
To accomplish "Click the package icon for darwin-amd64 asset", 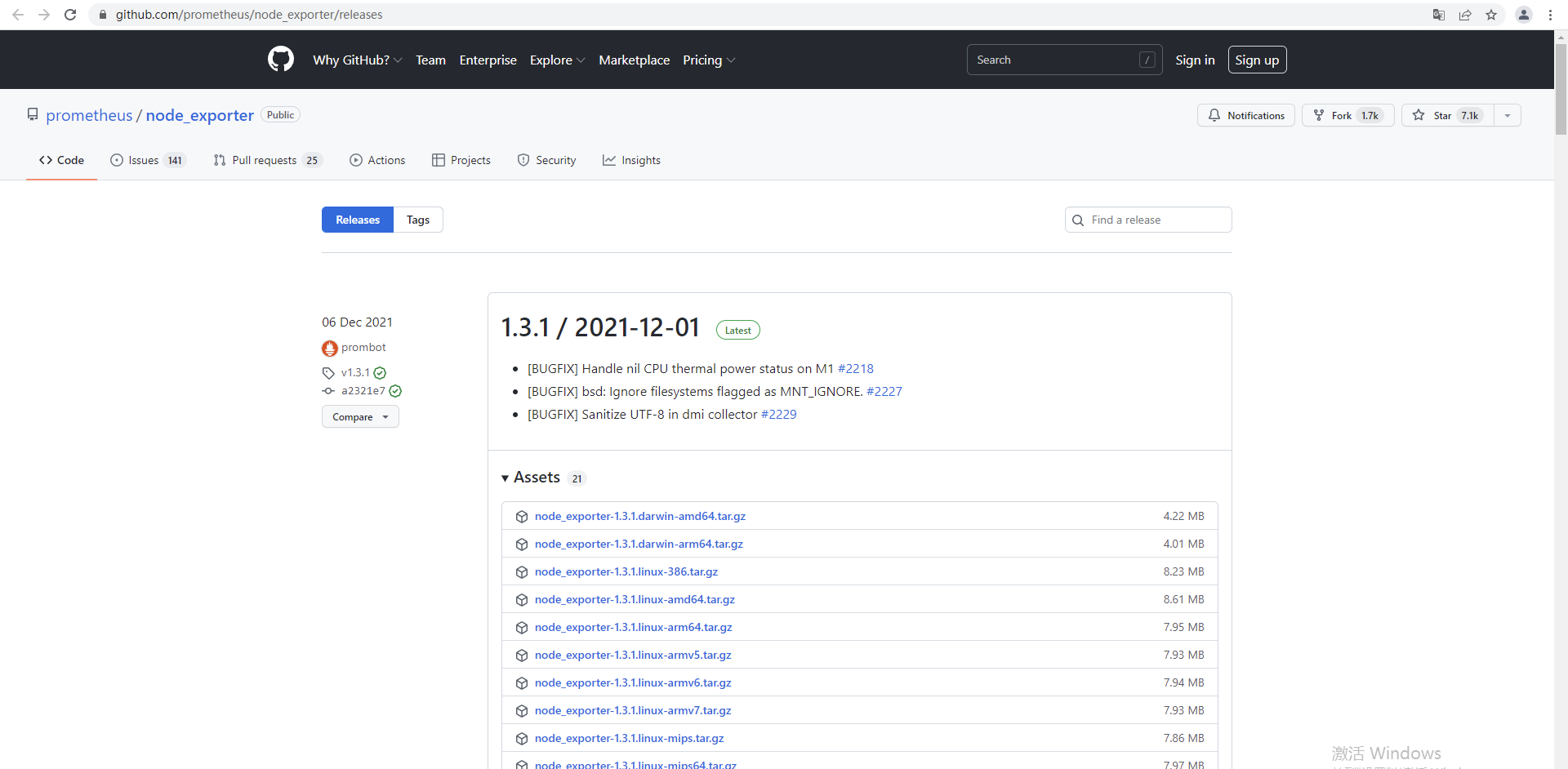I will [x=522, y=517].
